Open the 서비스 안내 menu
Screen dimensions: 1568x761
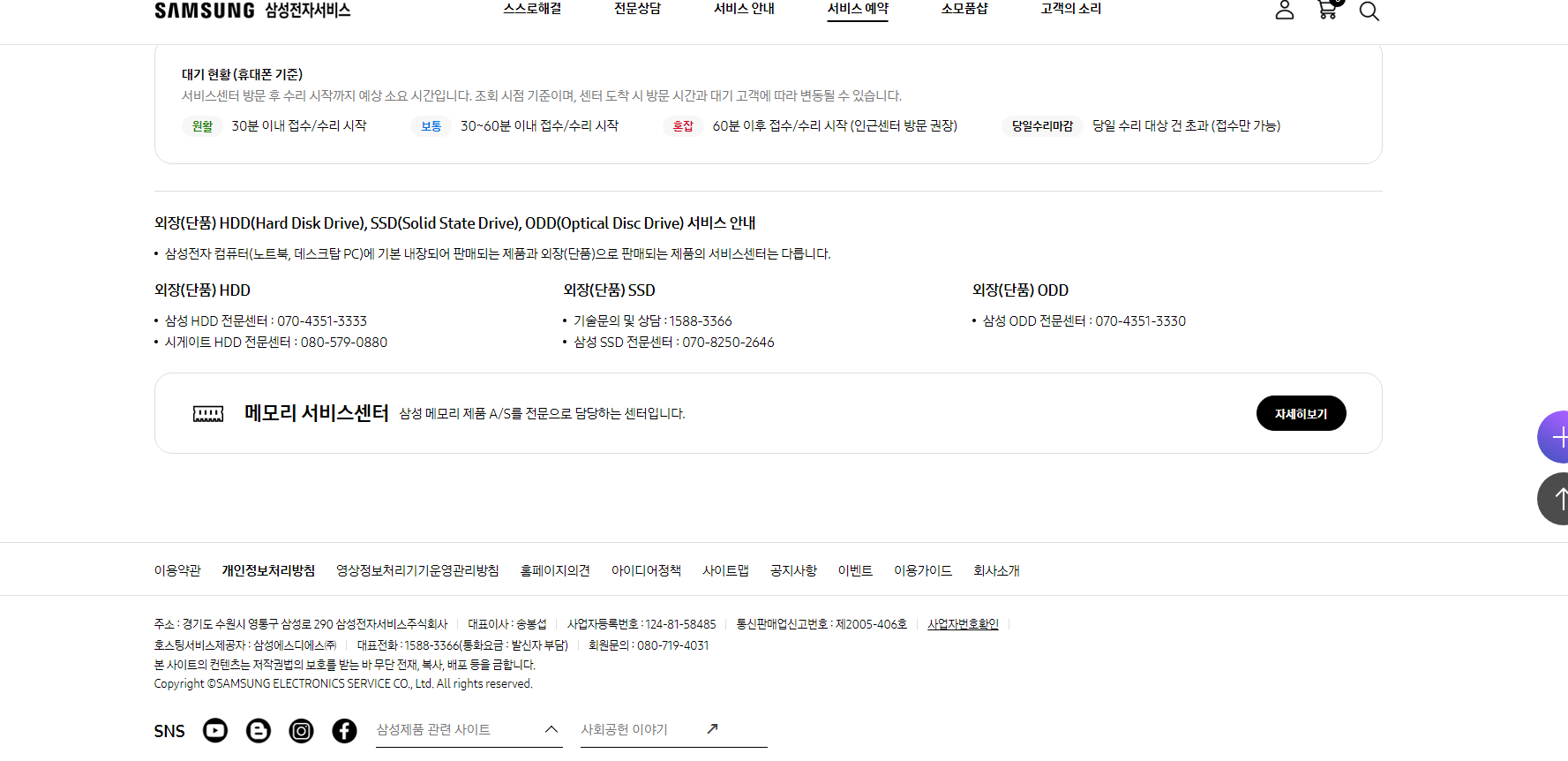pyautogui.click(x=744, y=9)
